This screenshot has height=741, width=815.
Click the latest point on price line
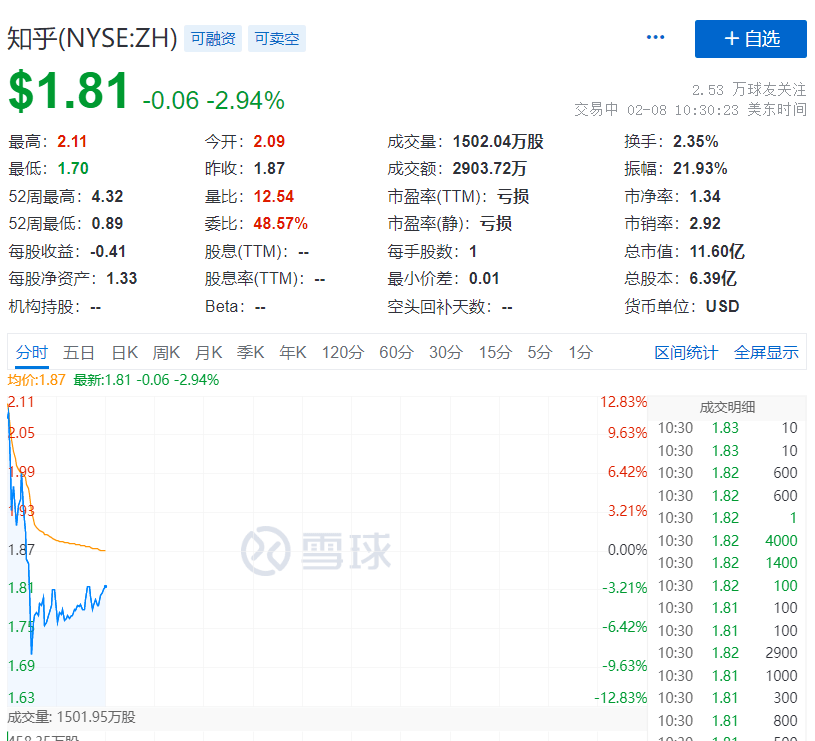[106, 586]
